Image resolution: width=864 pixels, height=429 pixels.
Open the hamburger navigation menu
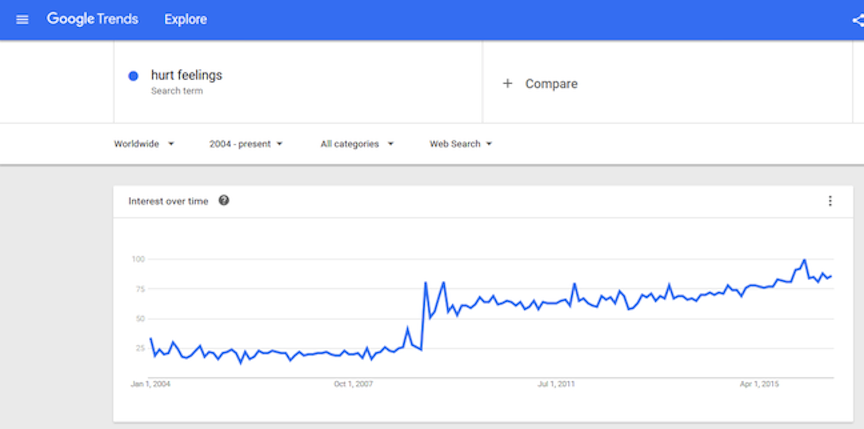click(x=22, y=20)
